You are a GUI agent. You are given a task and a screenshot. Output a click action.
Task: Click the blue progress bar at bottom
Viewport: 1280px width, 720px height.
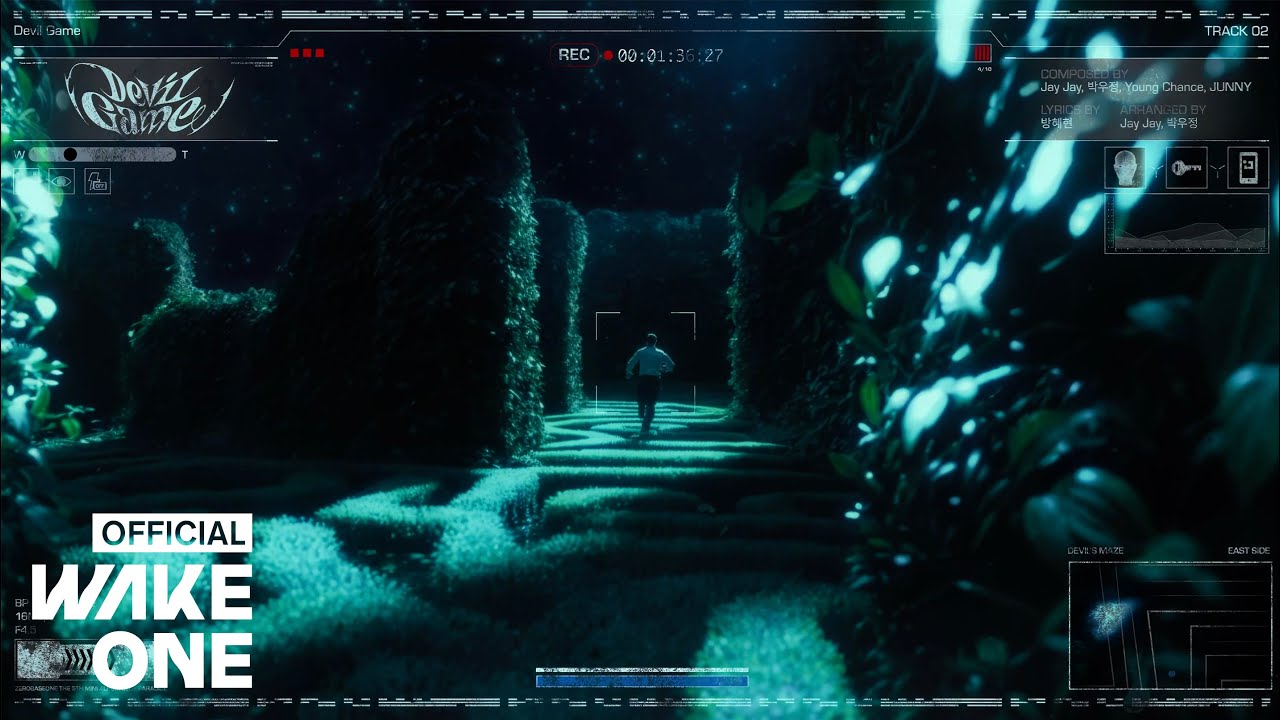(x=642, y=681)
